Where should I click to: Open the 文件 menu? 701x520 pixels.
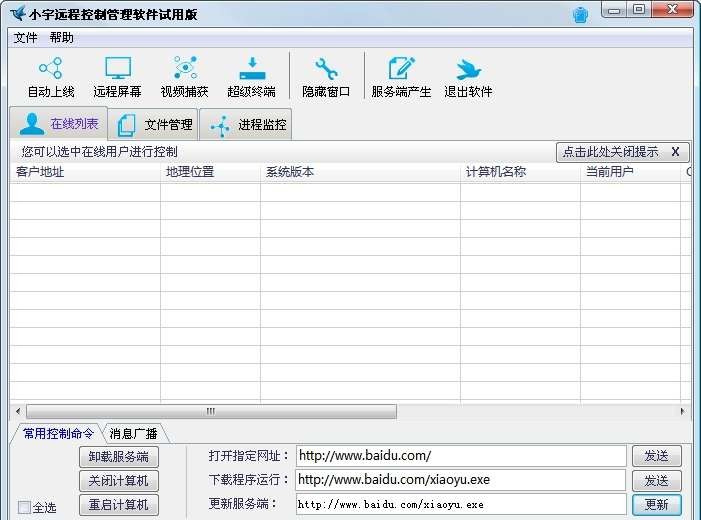click(x=25, y=38)
